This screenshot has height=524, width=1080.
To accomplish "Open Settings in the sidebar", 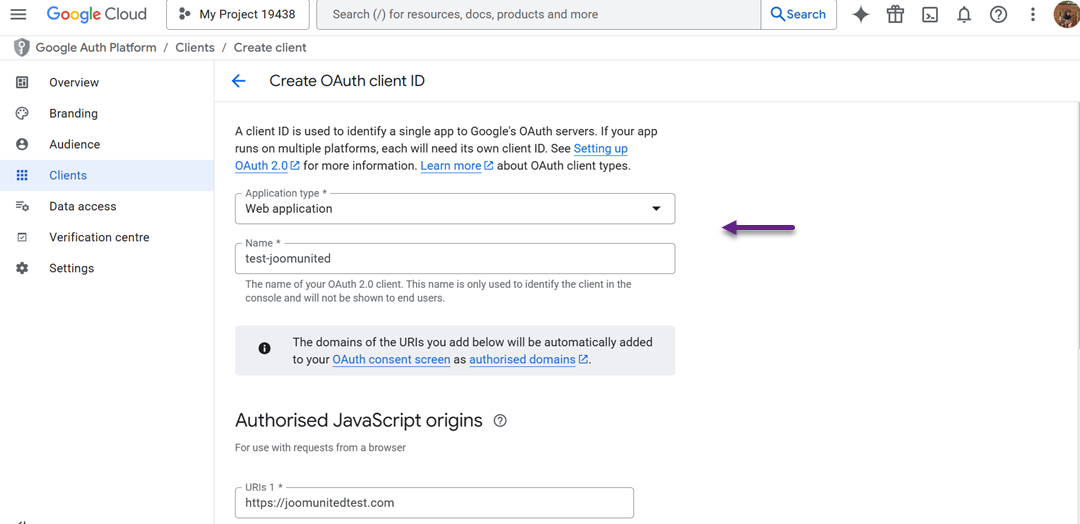I will coord(107,269).
